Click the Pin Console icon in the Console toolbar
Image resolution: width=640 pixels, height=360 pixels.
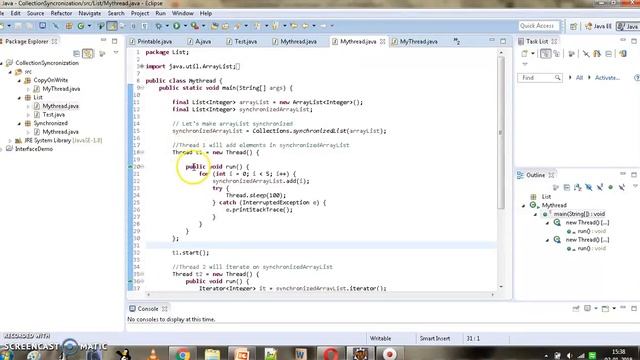(x=576, y=308)
